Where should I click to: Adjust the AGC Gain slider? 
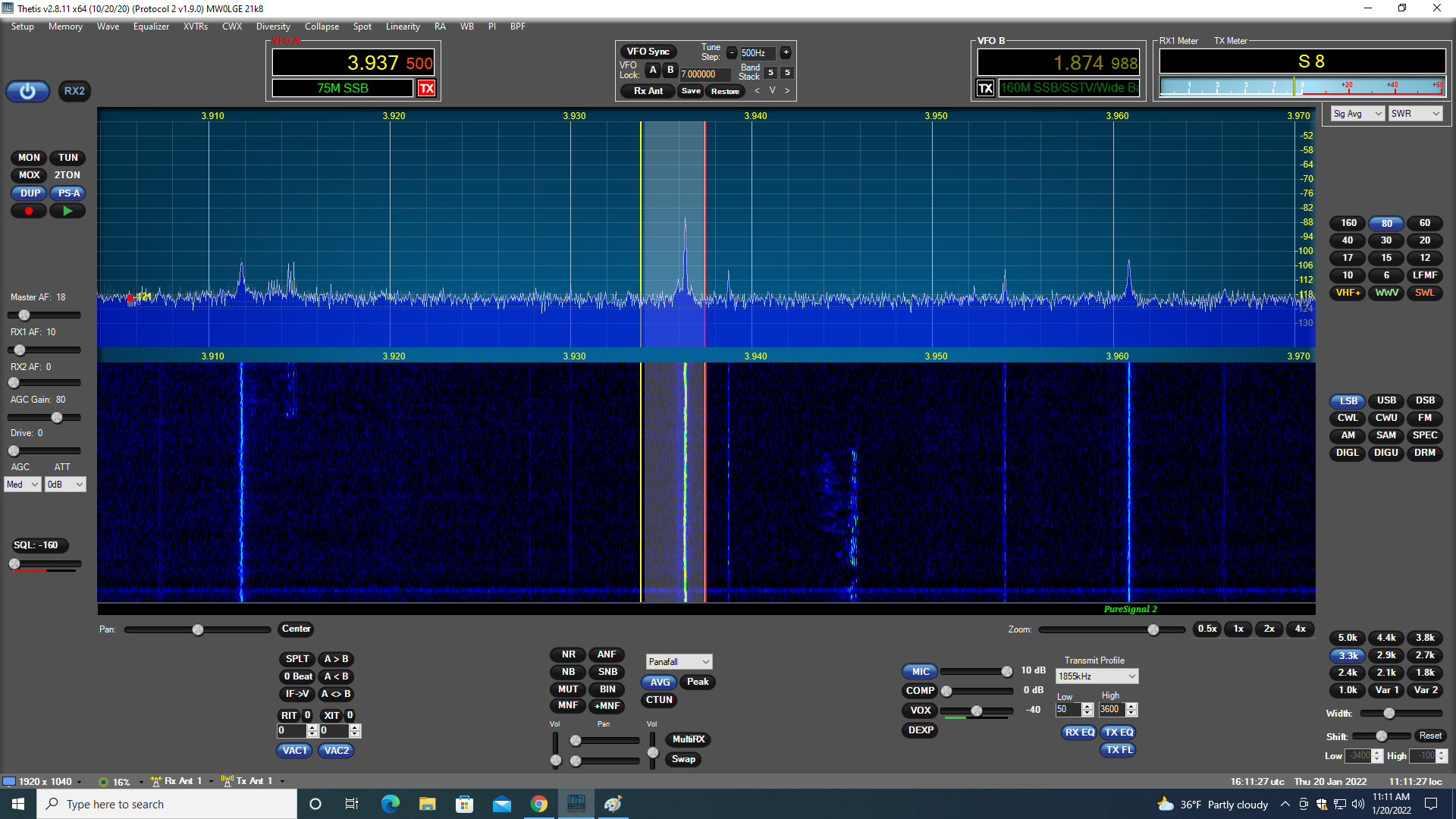(44, 418)
